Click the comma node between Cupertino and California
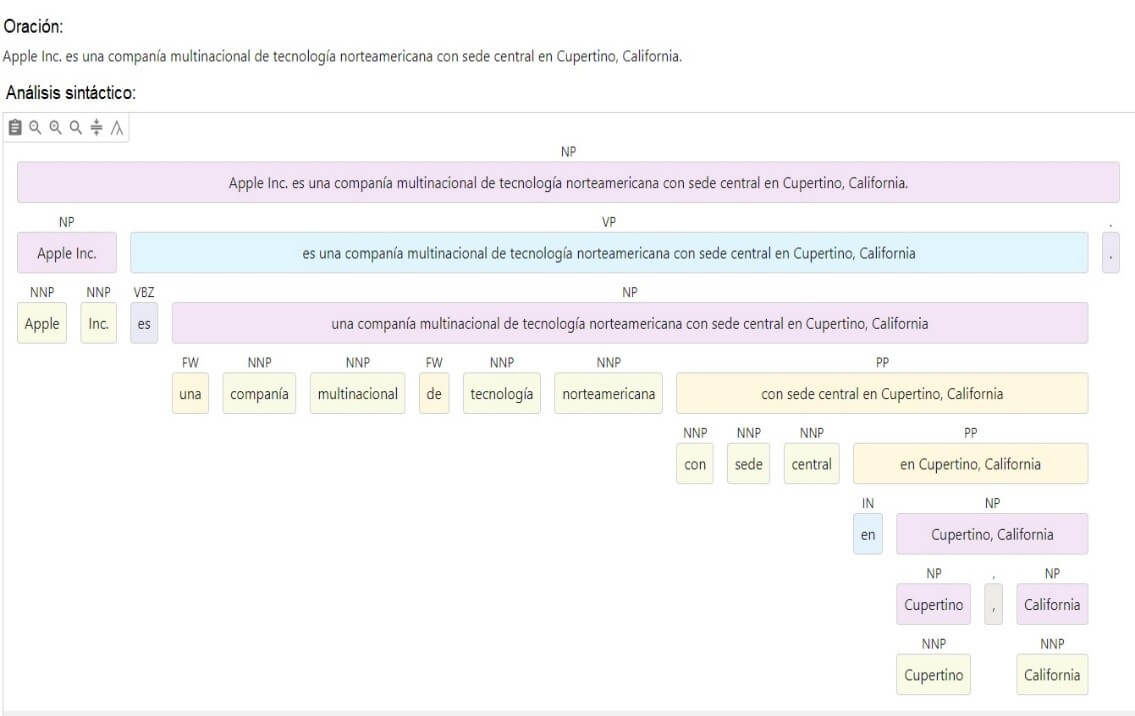Viewport: 1135px width, 716px height. (993, 605)
